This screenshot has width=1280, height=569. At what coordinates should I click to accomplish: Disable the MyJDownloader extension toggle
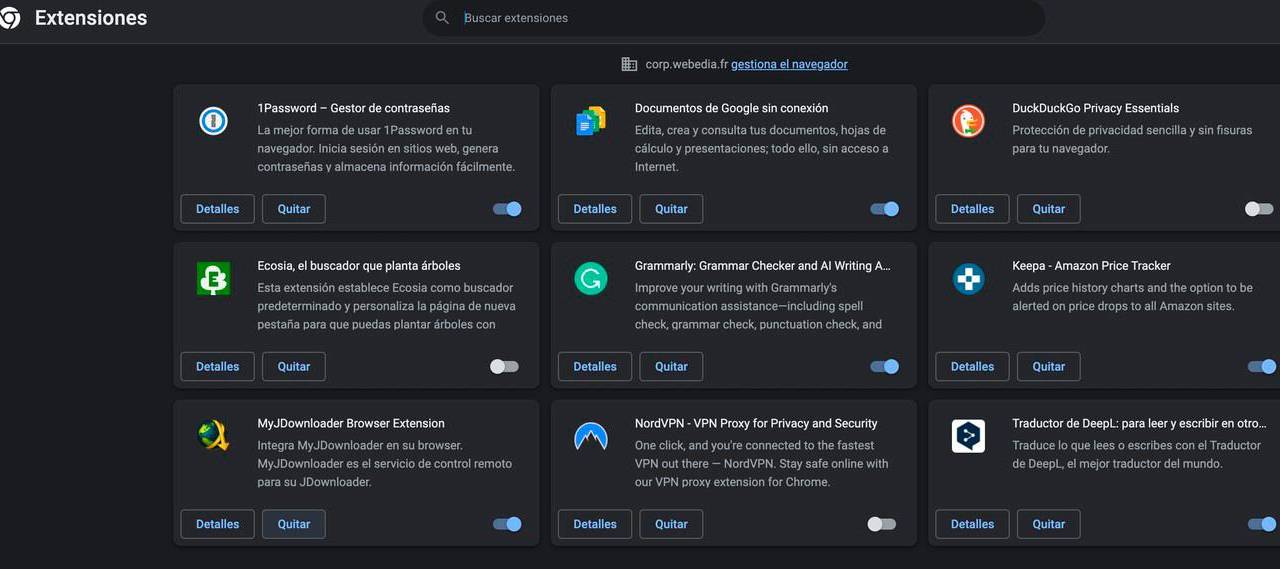click(x=507, y=524)
